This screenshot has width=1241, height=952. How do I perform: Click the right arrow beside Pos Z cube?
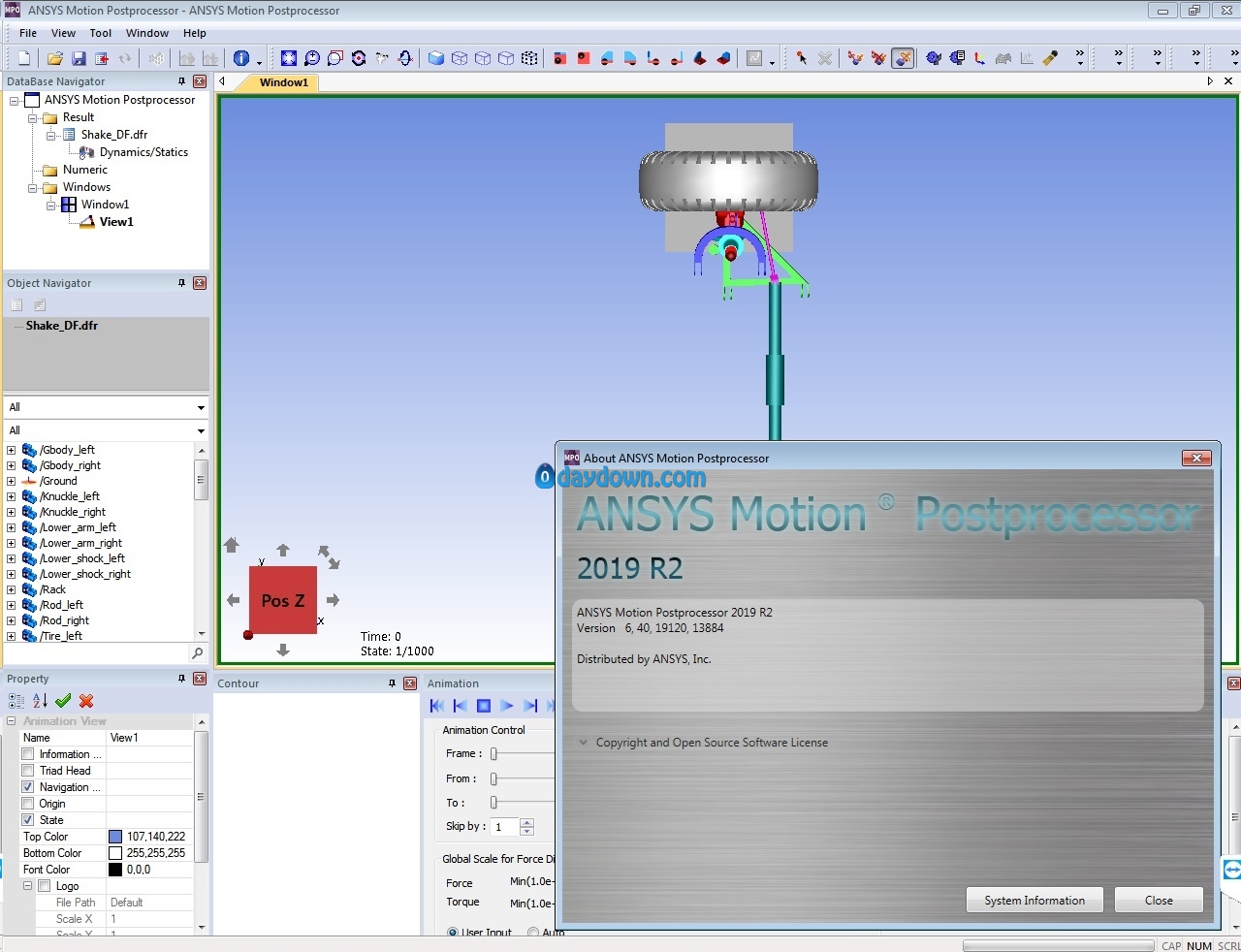333,600
